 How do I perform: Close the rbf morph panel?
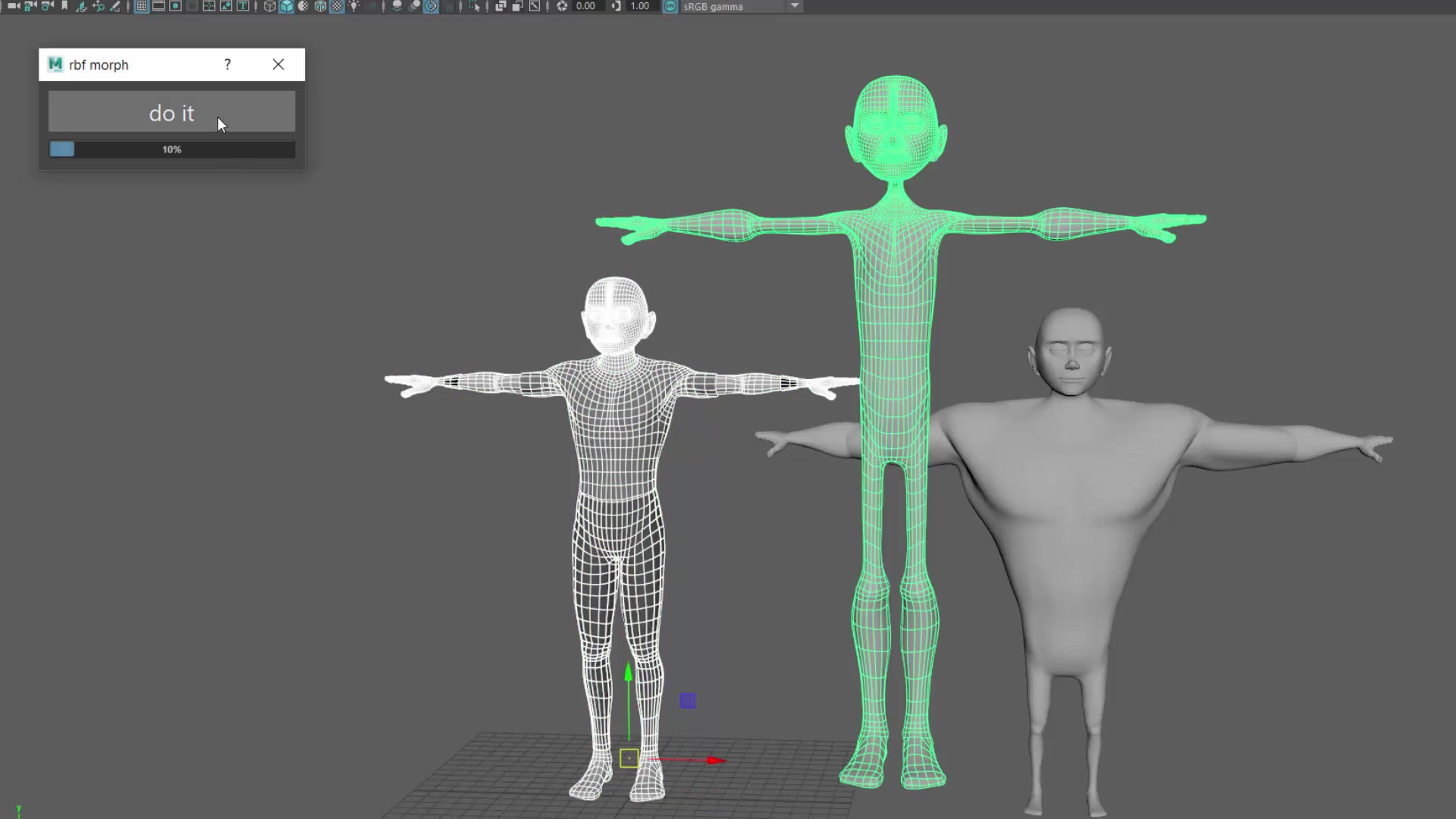click(x=278, y=64)
